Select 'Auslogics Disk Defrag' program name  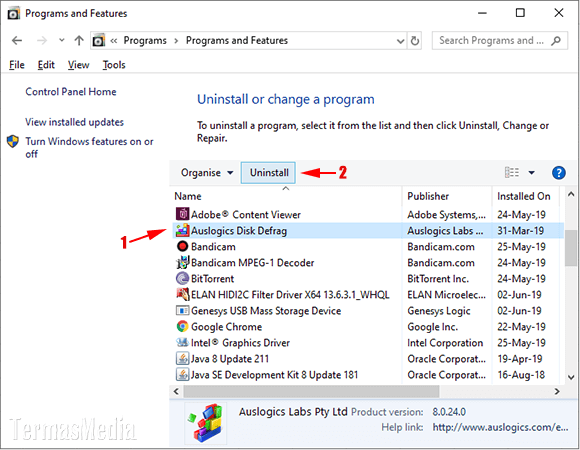239,231
